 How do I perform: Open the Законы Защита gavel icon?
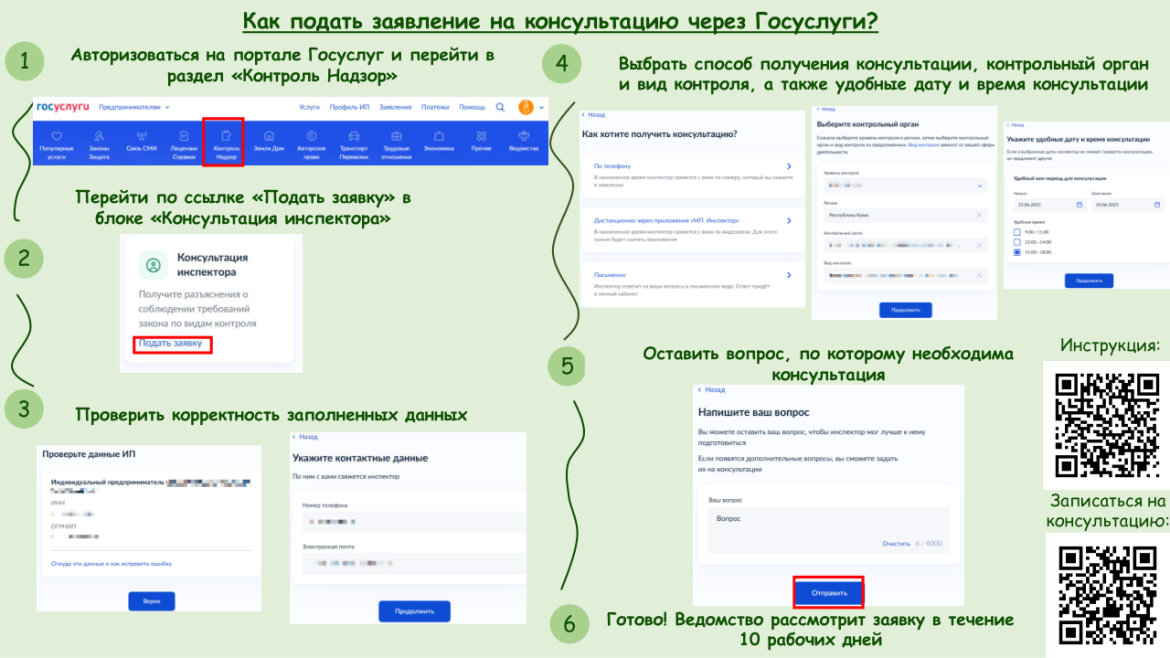(x=99, y=137)
